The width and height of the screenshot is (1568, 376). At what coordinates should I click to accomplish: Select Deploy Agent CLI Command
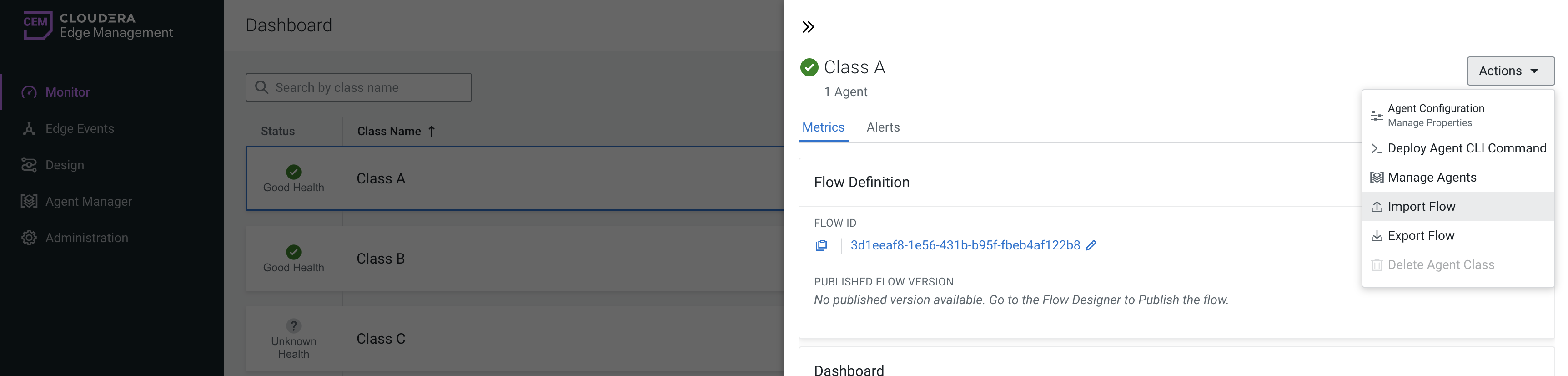(x=1466, y=148)
